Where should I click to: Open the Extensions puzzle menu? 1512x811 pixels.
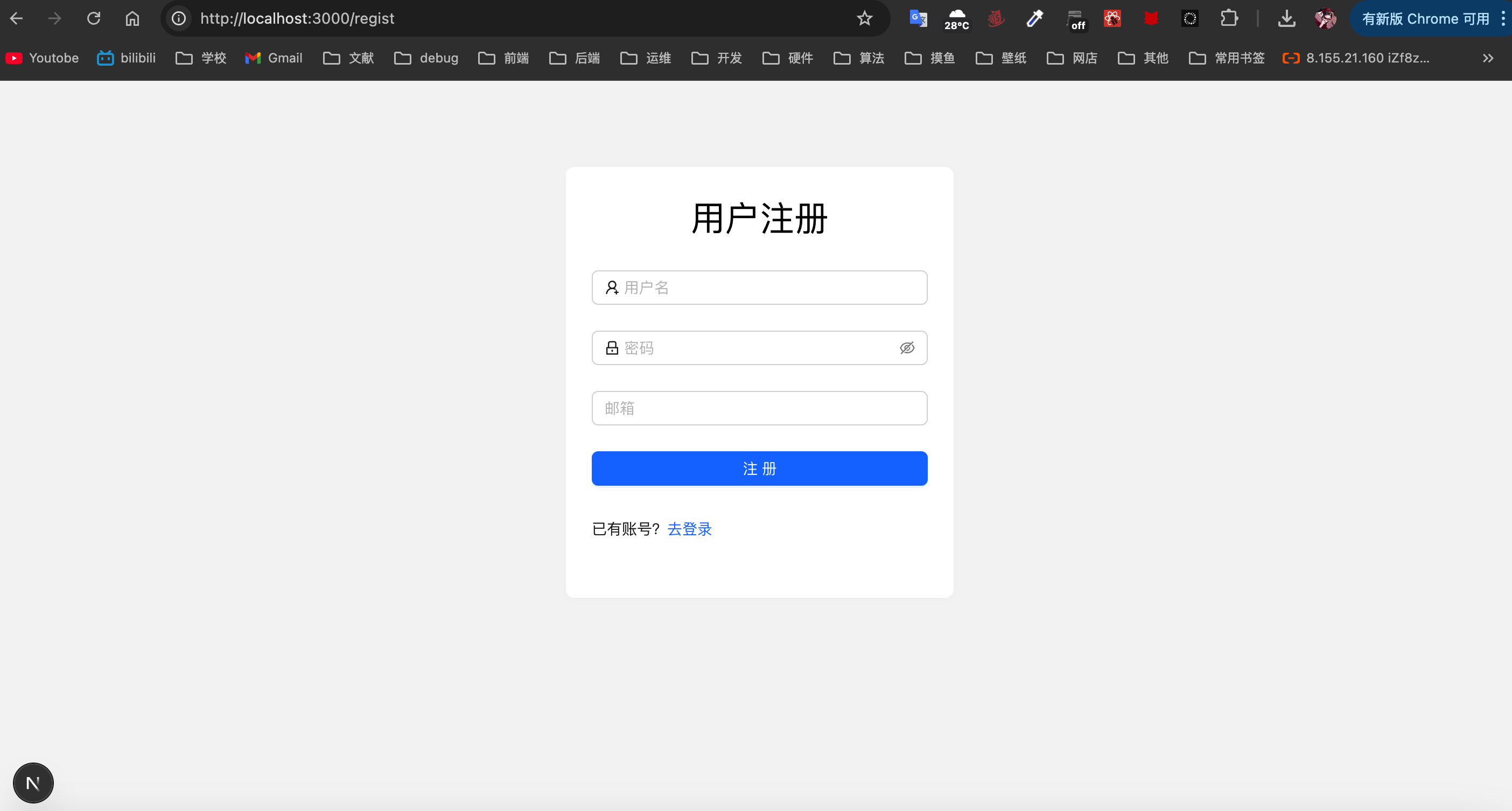tap(1229, 19)
